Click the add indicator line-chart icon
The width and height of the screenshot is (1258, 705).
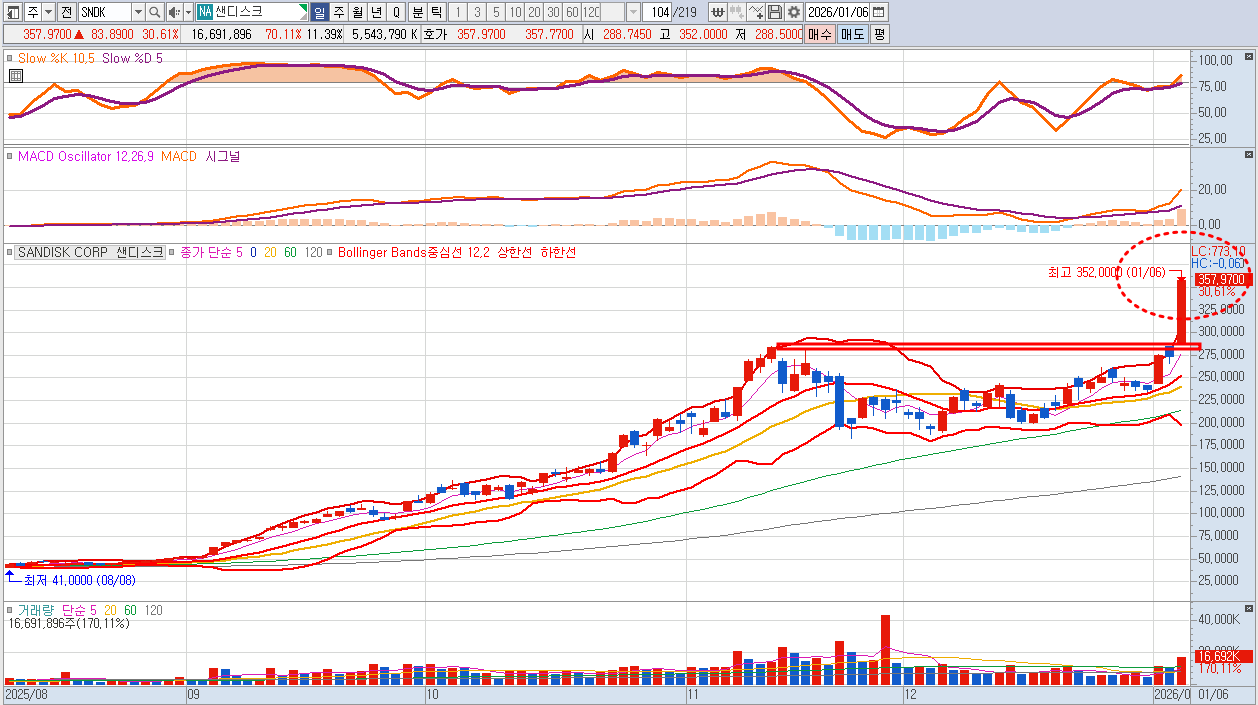click(756, 12)
